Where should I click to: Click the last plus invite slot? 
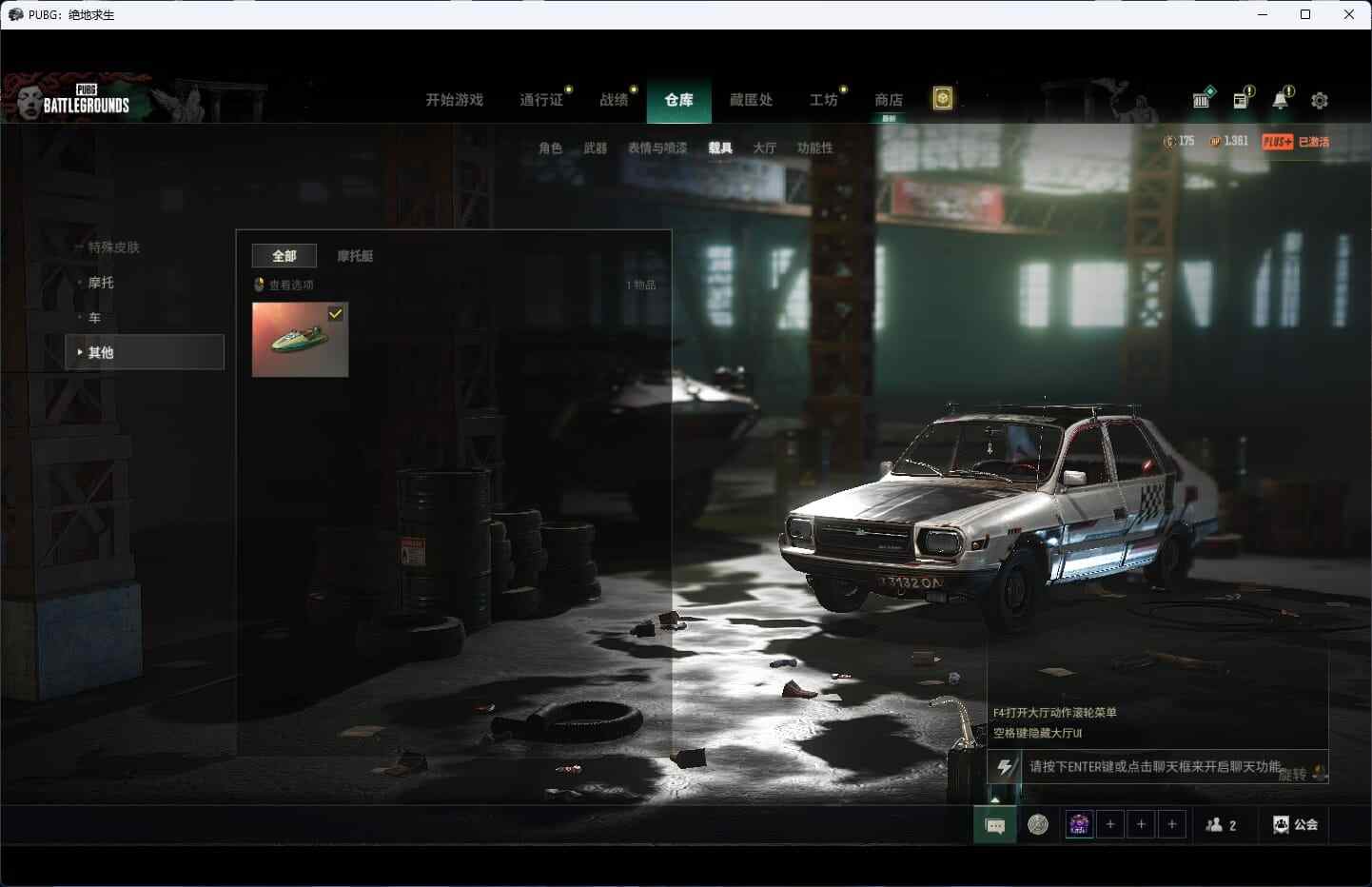[x=1172, y=825]
